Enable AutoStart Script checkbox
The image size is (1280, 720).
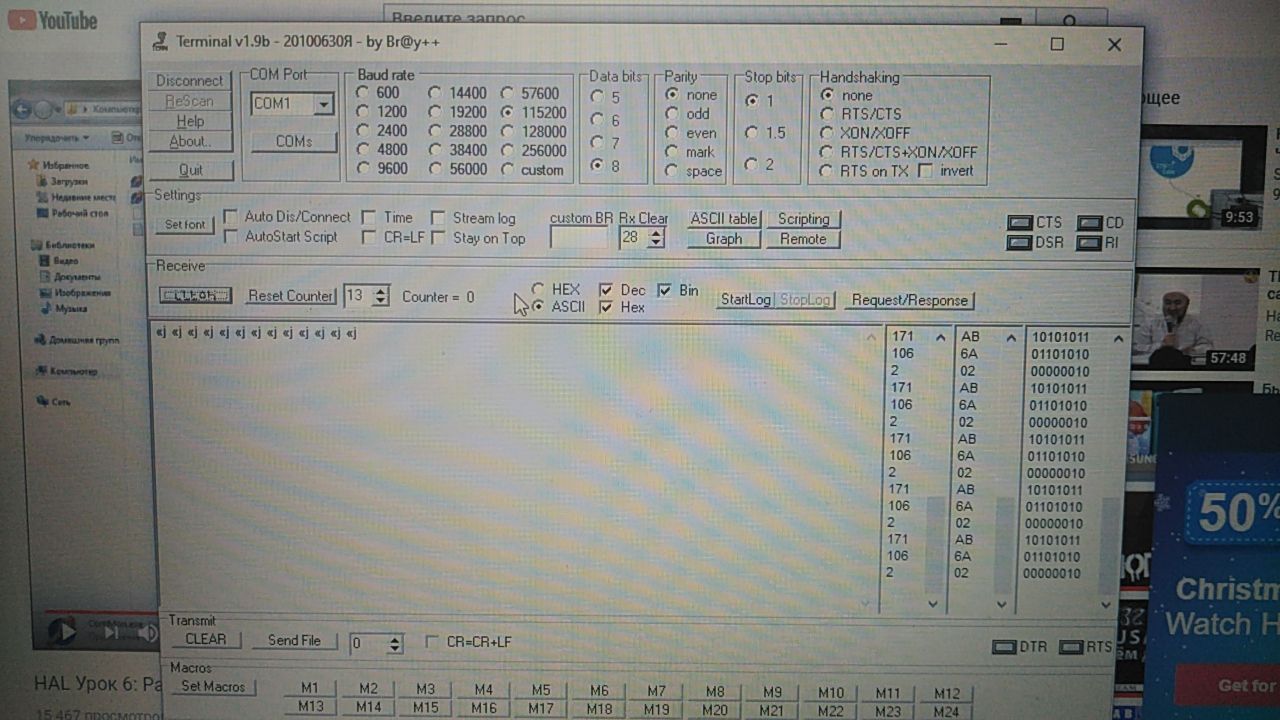pyautogui.click(x=231, y=237)
